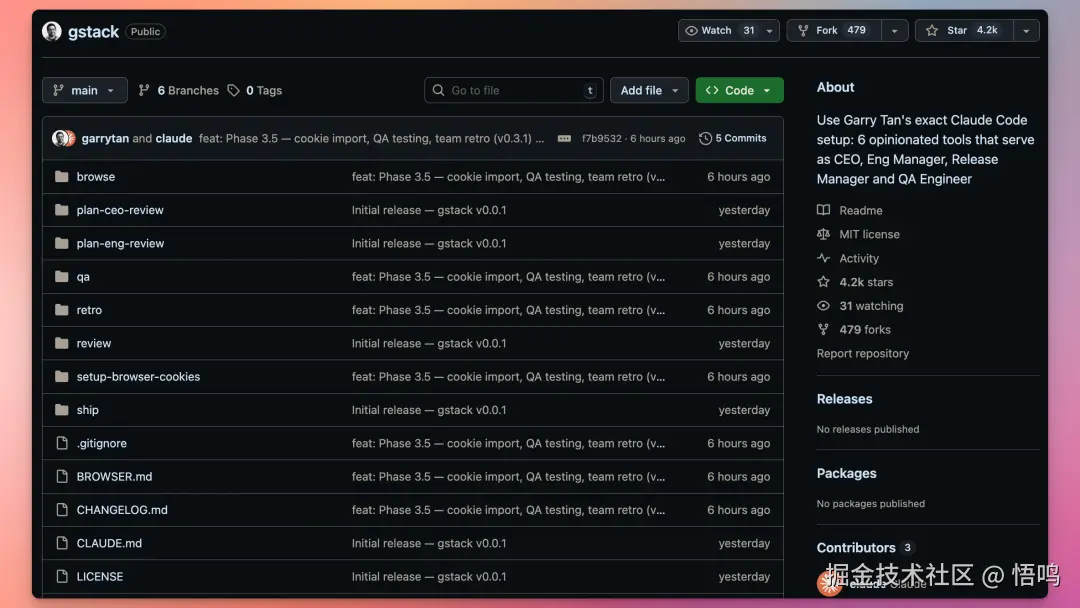Open the CHANGELOG.md file name
Screen dimensions: 1080x608
click(122, 510)
